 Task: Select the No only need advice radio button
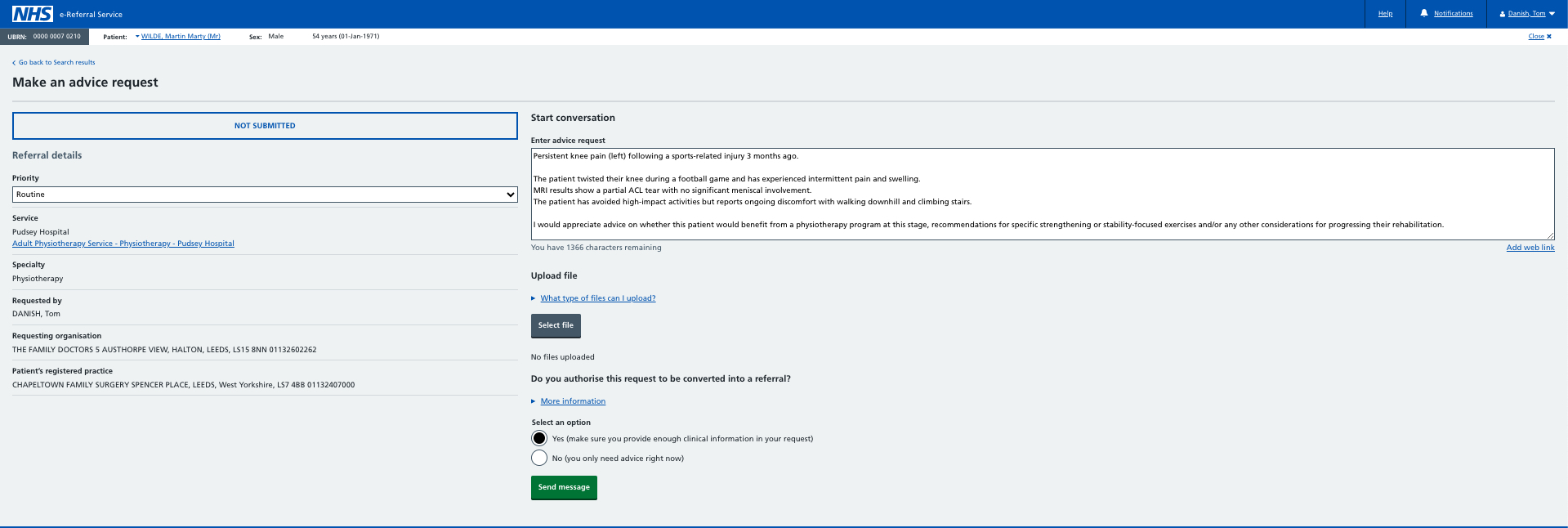click(x=539, y=458)
